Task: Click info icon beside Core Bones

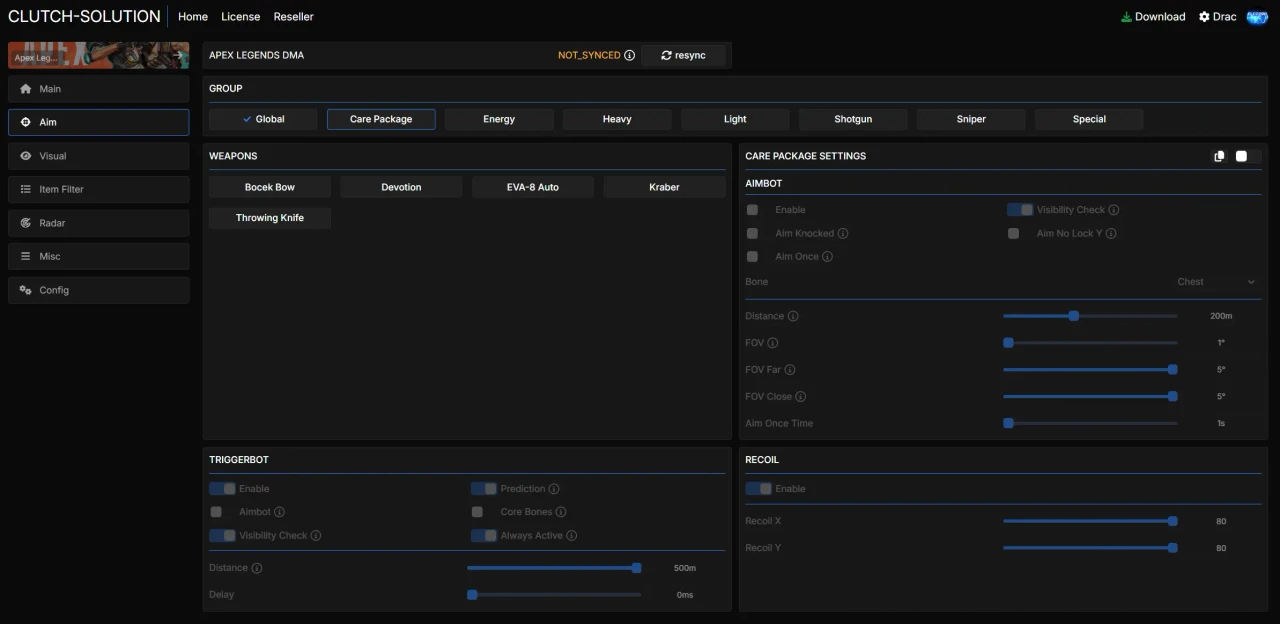Action: pyautogui.click(x=561, y=512)
